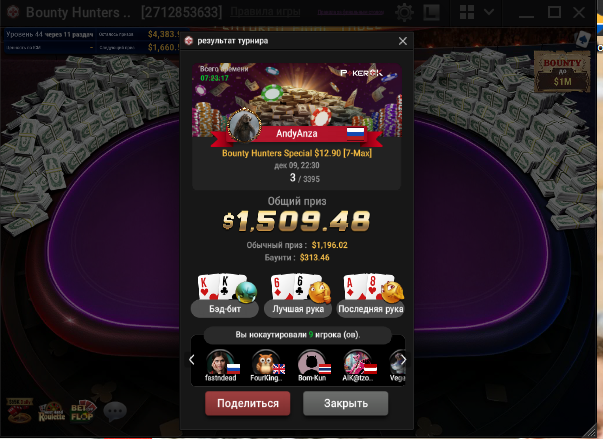Click the AndyAnza profile avatar
Viewport: 603px width, 439px height.
point(244,125)
